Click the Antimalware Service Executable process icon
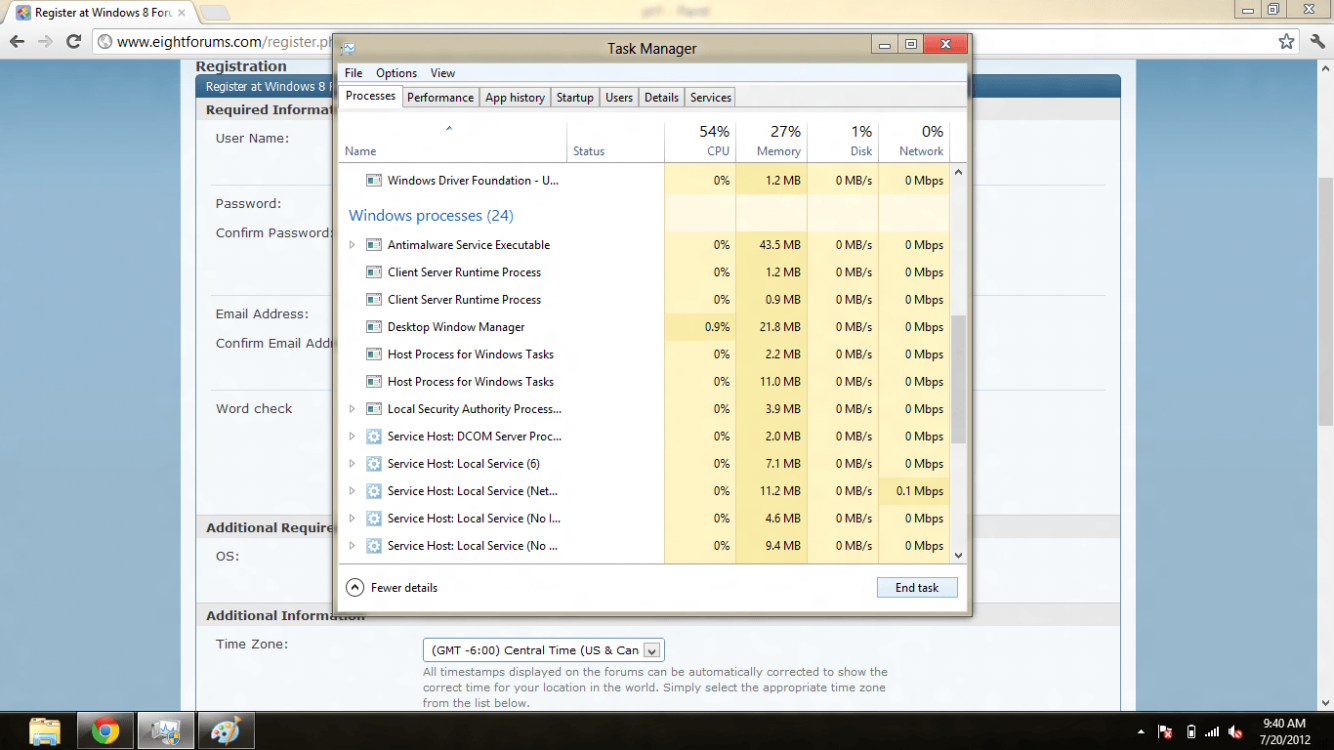1334x750 pixels. pyautogui.click(x=374, y=245)
